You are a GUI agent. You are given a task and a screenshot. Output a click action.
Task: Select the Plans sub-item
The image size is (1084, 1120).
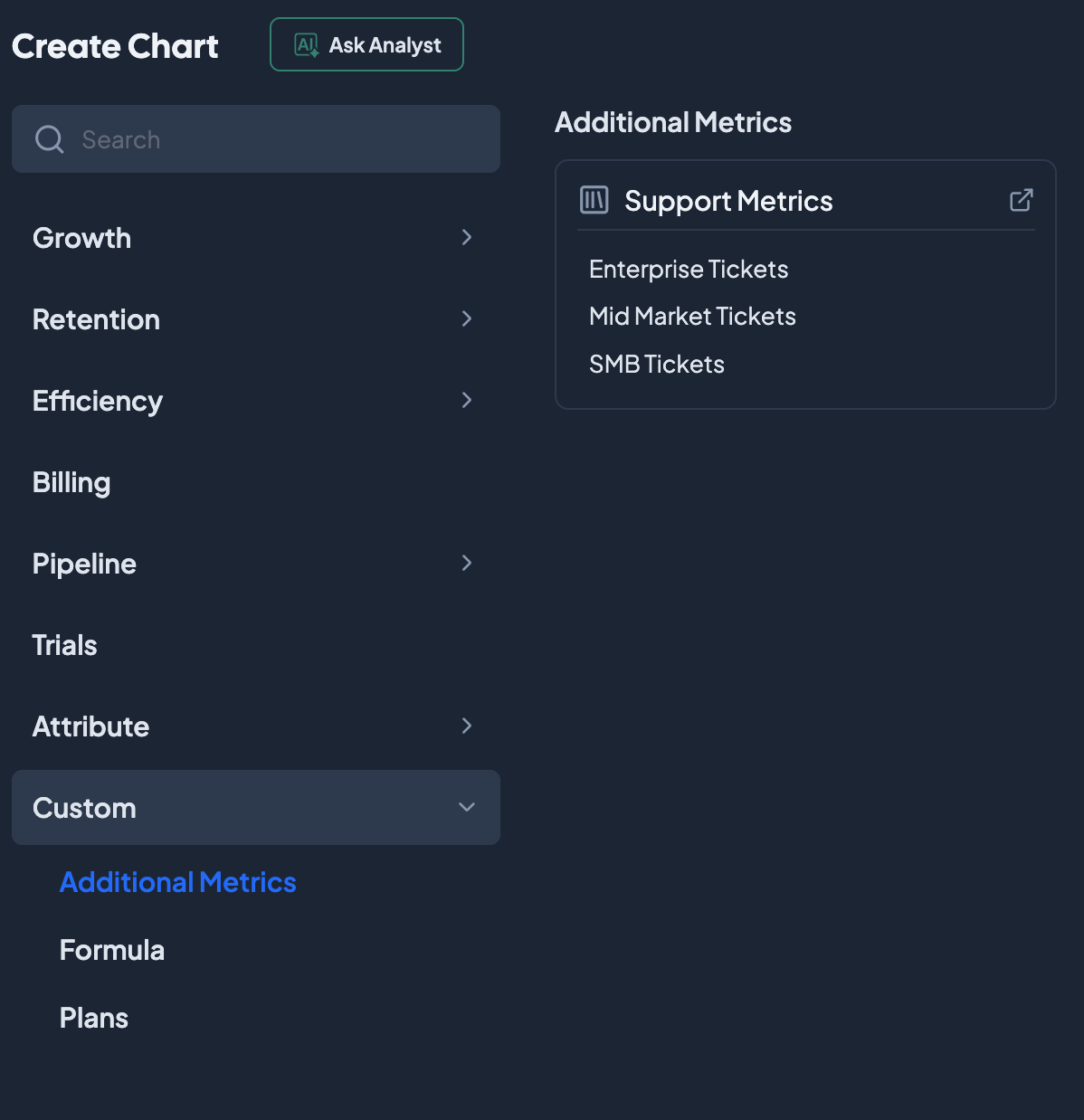pos(94,1018)
